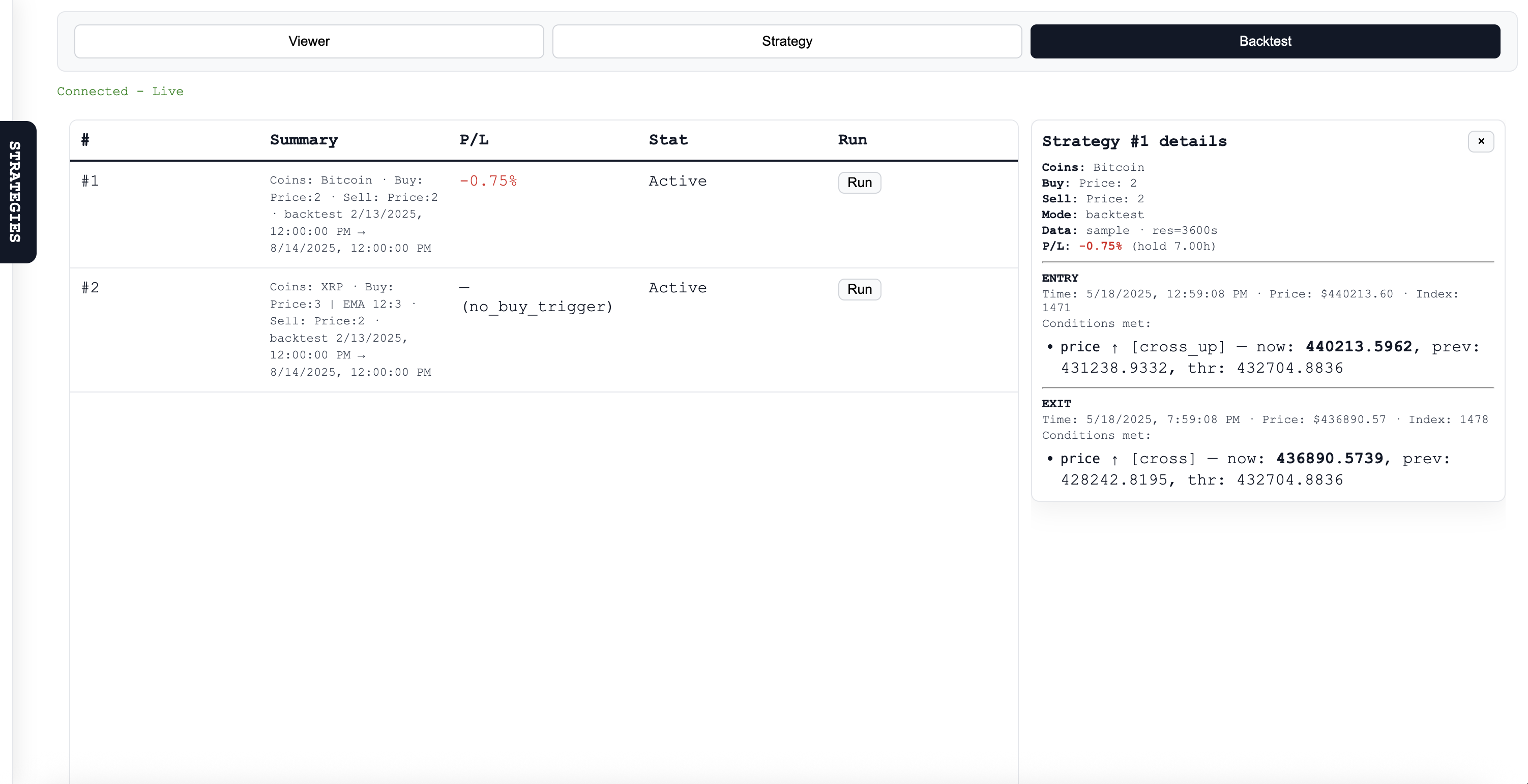The image size is (1528, 784).
Task: Switch to the Viewer tab
Action: point(308,41)
